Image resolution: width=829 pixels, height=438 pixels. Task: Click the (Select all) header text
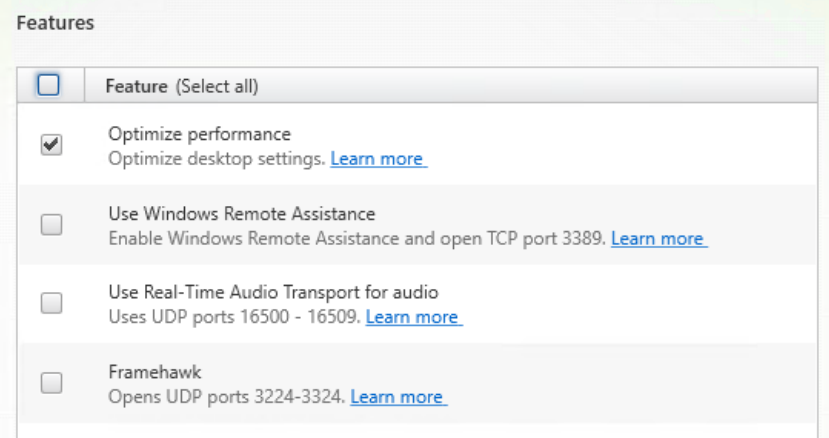(x=217, y=87)
